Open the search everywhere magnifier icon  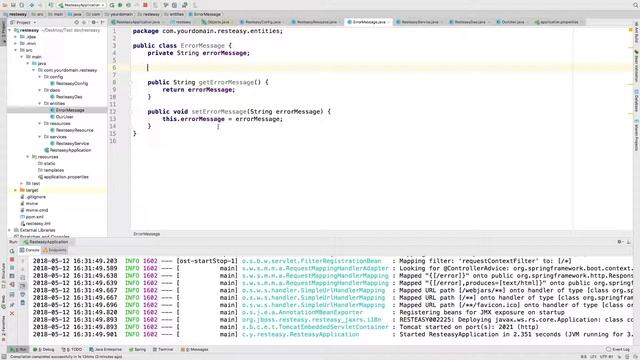pyautogui.click(x=636, y=5)
